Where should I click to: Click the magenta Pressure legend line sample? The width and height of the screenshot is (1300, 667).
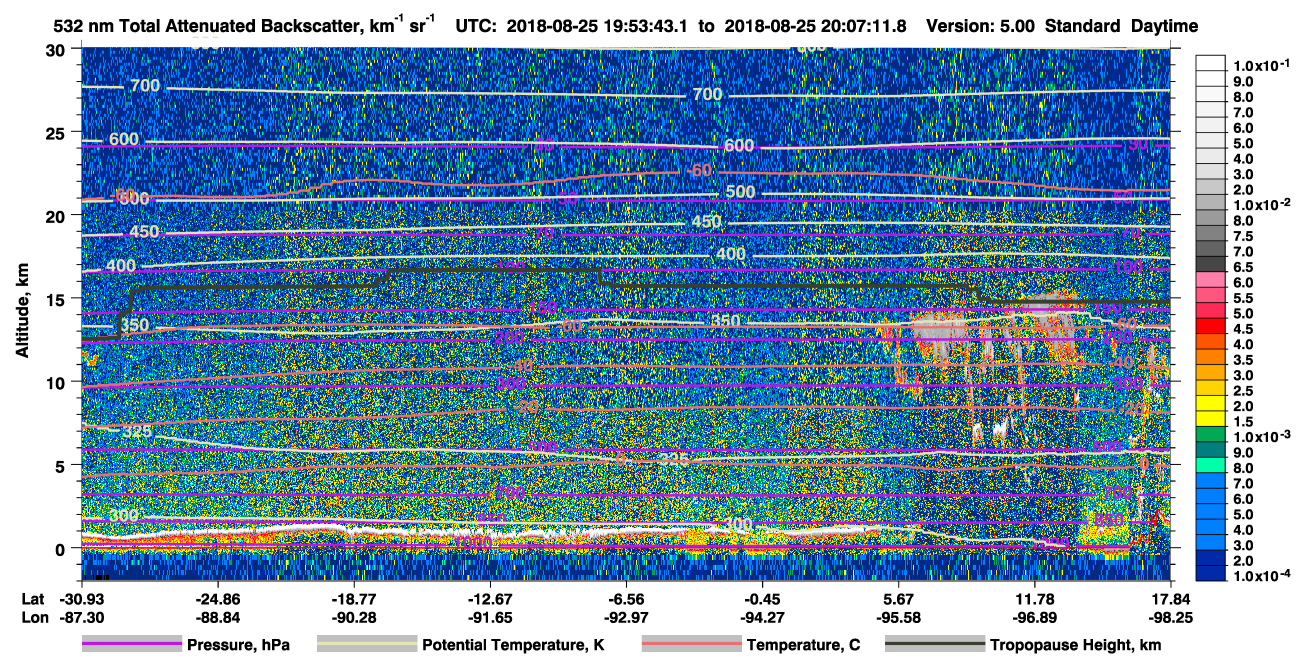tap(132, 645)
